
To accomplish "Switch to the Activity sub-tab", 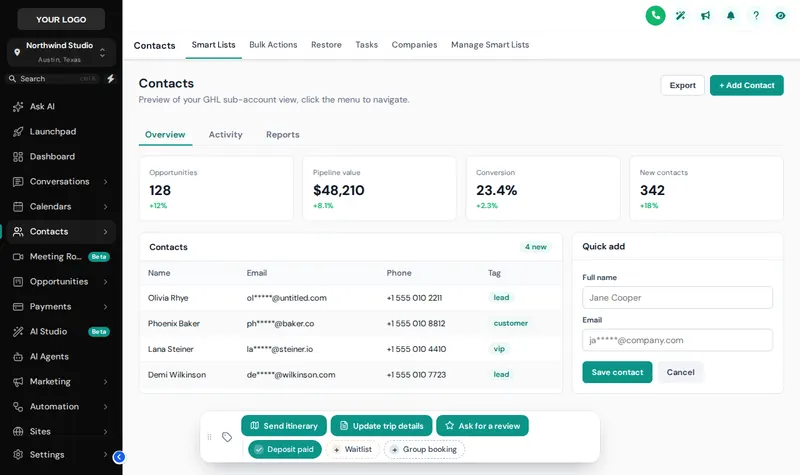I will point(226,135).
